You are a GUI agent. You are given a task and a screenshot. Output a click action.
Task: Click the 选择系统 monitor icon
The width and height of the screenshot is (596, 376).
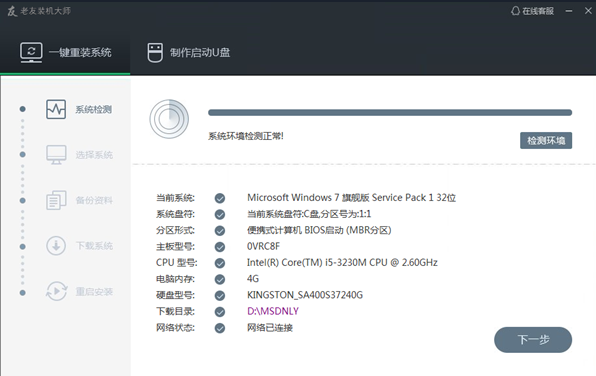[x=56, y=155]
